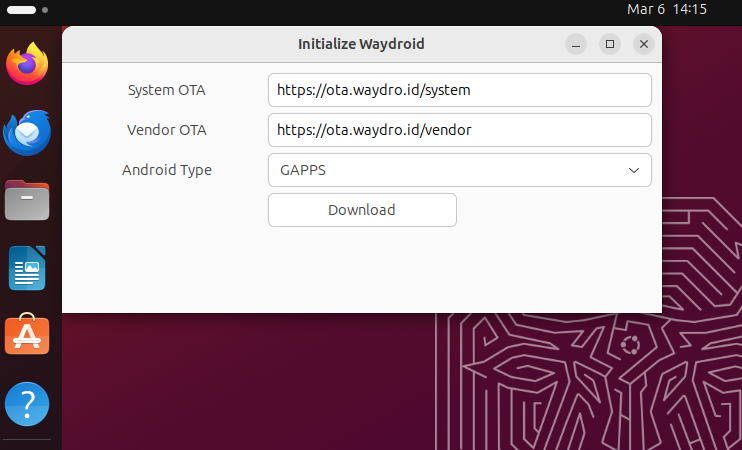The image size is (742, 450).
Task: Open Firefox from the dock
Action: tap(27, 64)
